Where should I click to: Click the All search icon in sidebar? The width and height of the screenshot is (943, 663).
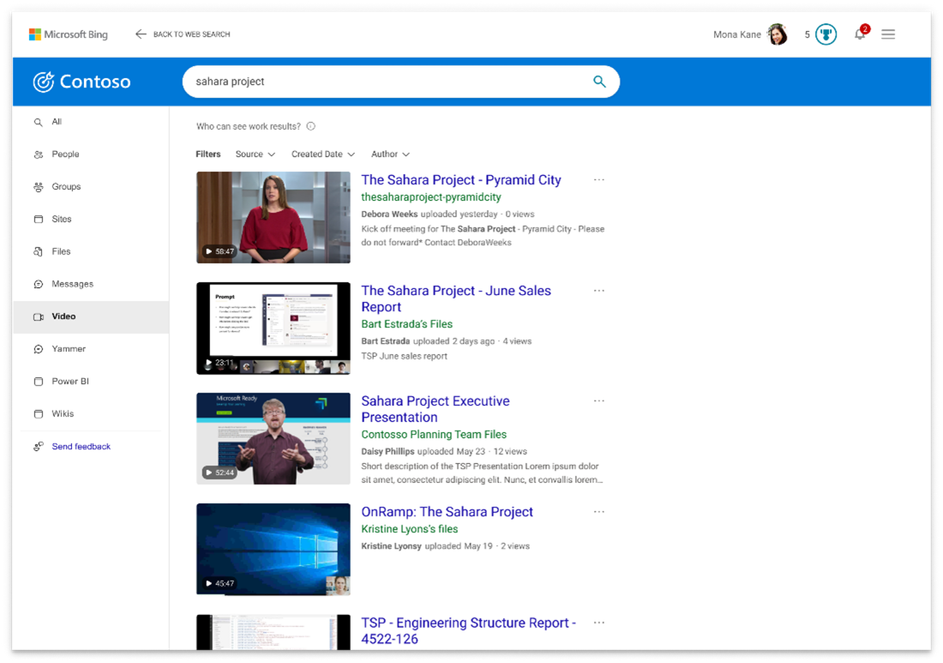[38, 122]
